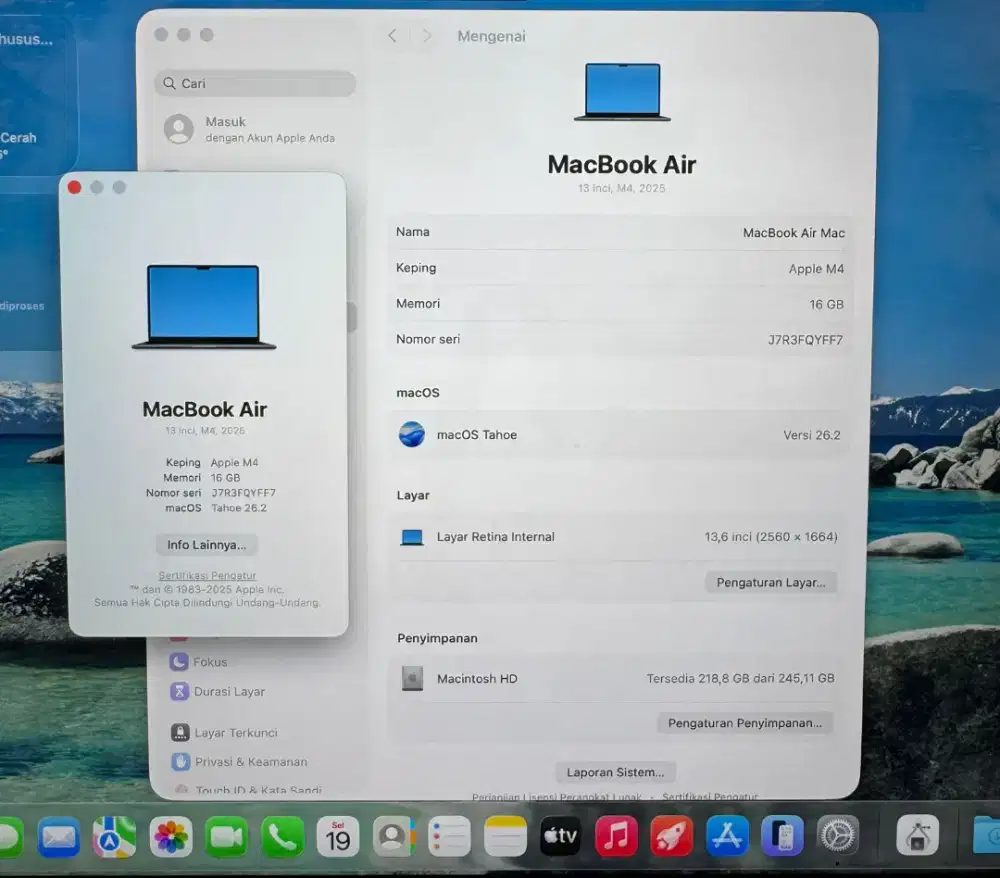Click the Durasi Layar hourglass icon
The height and width of the screenshot is (878, 1000).
tap(179, 691)
